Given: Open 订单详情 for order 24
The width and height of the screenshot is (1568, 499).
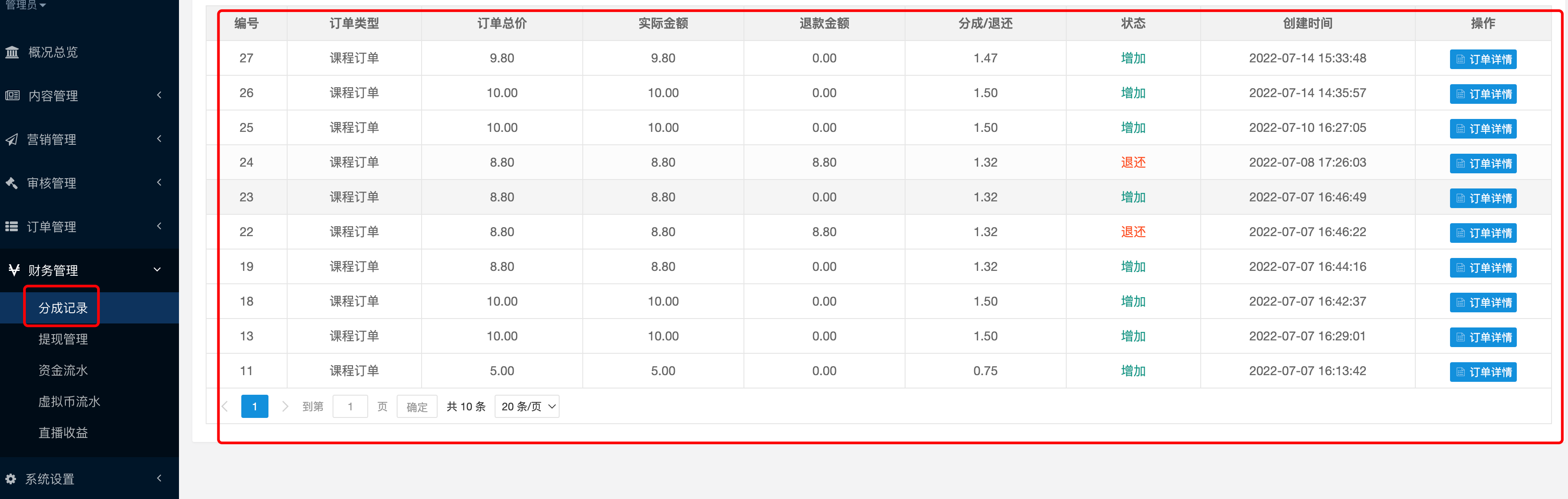Looking at the screenshot, I should tap(1483, 163).
